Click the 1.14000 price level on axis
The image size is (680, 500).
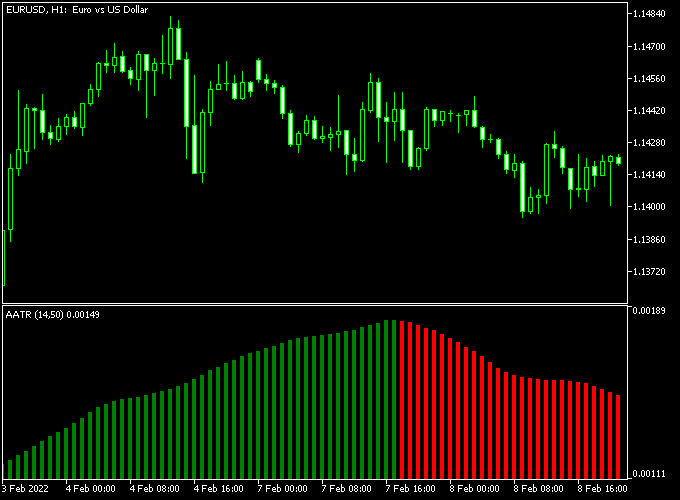click(x=650, y=207)
